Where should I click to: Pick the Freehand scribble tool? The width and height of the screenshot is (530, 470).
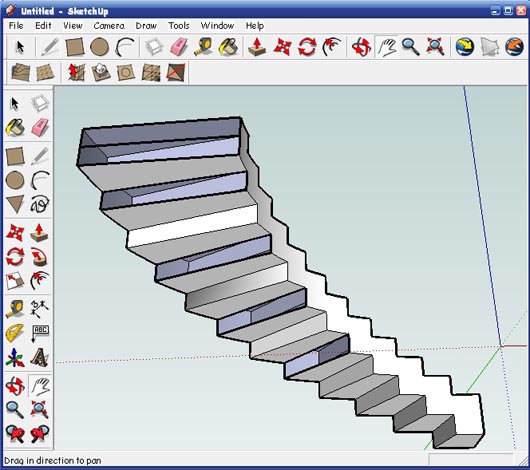40,204
